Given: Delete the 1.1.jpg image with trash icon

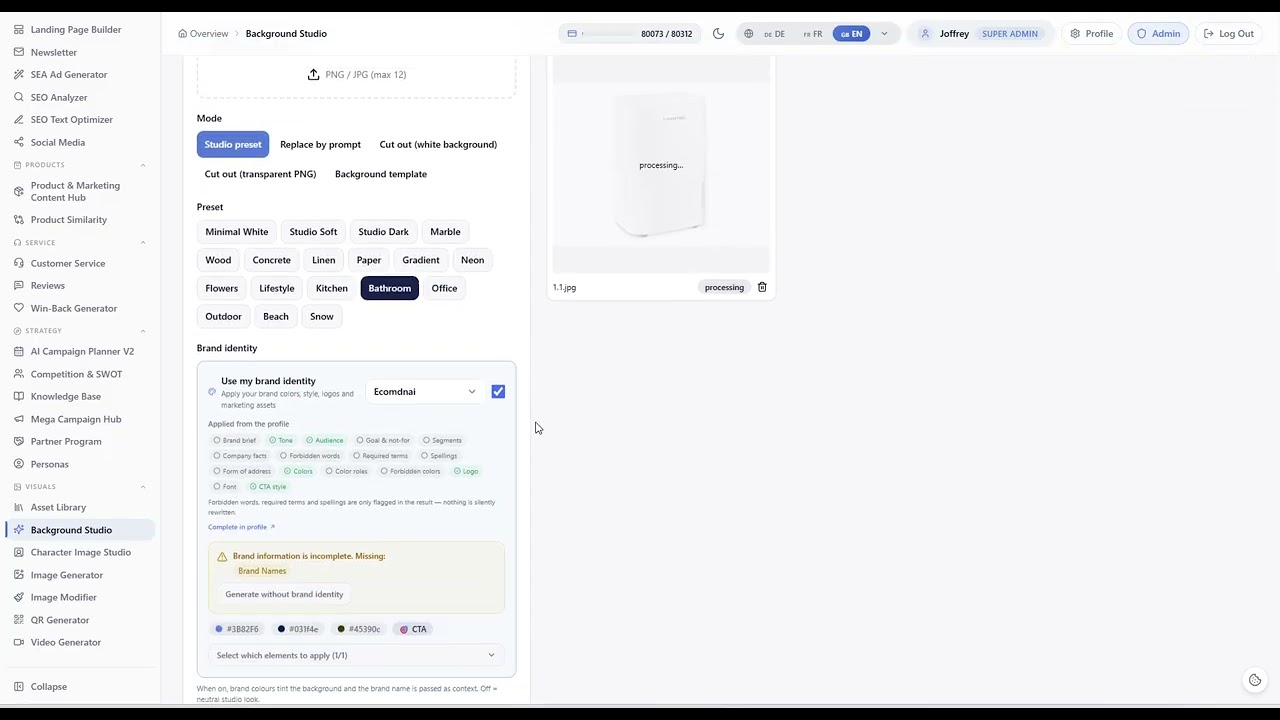Looking at the screenshot, I should [762, 287].
